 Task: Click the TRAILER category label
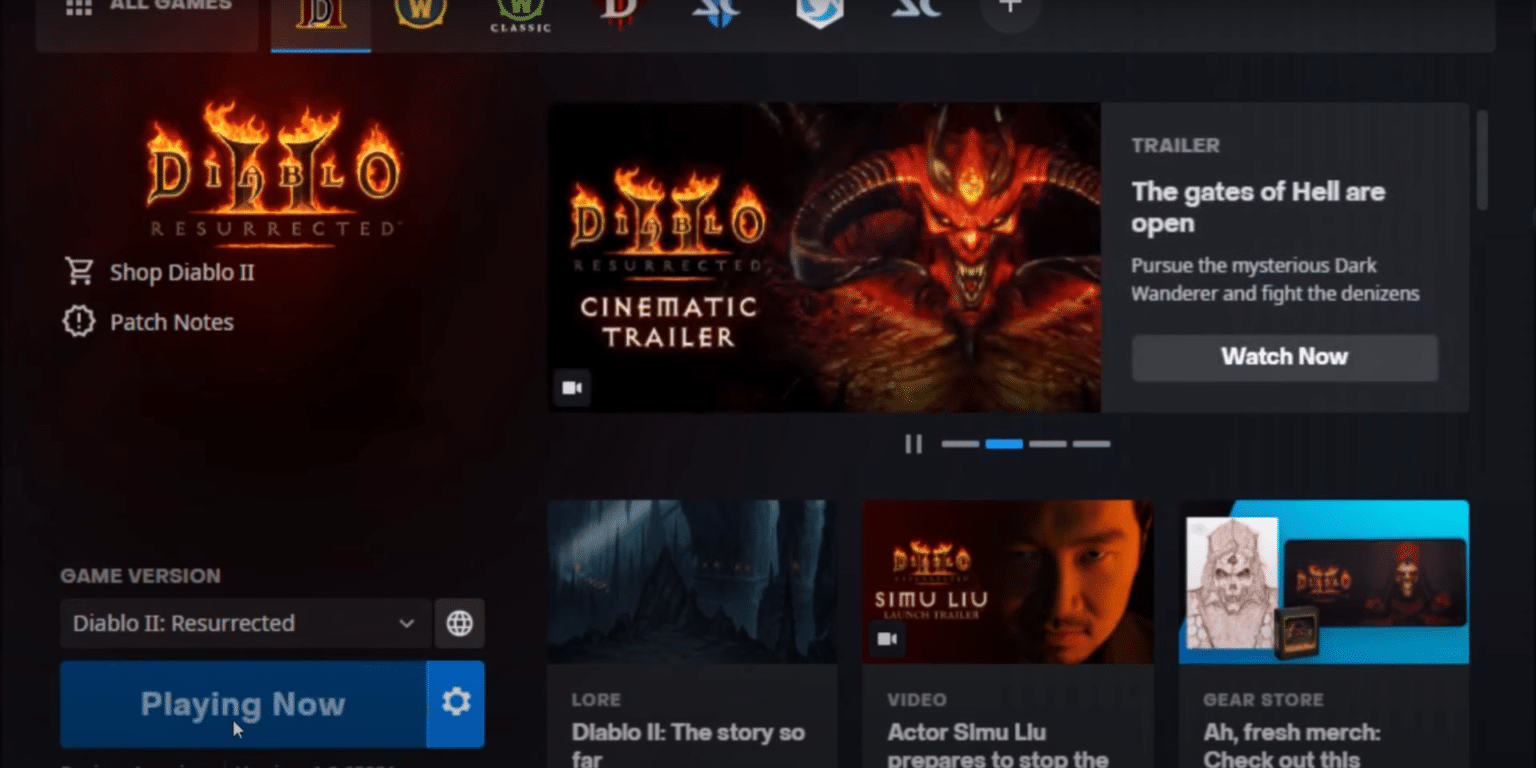1175,145
